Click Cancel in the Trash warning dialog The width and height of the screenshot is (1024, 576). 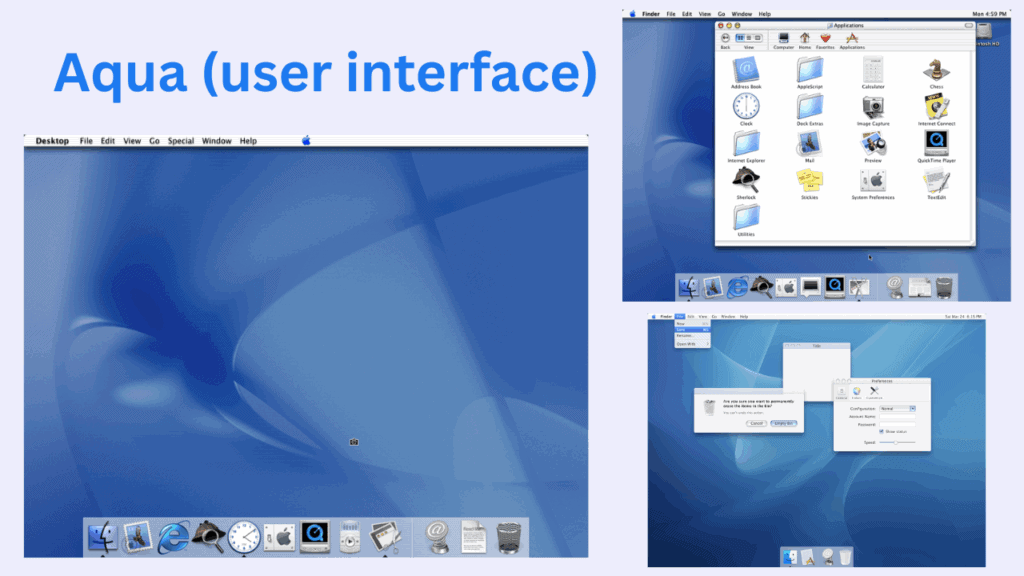click(756, 423)
